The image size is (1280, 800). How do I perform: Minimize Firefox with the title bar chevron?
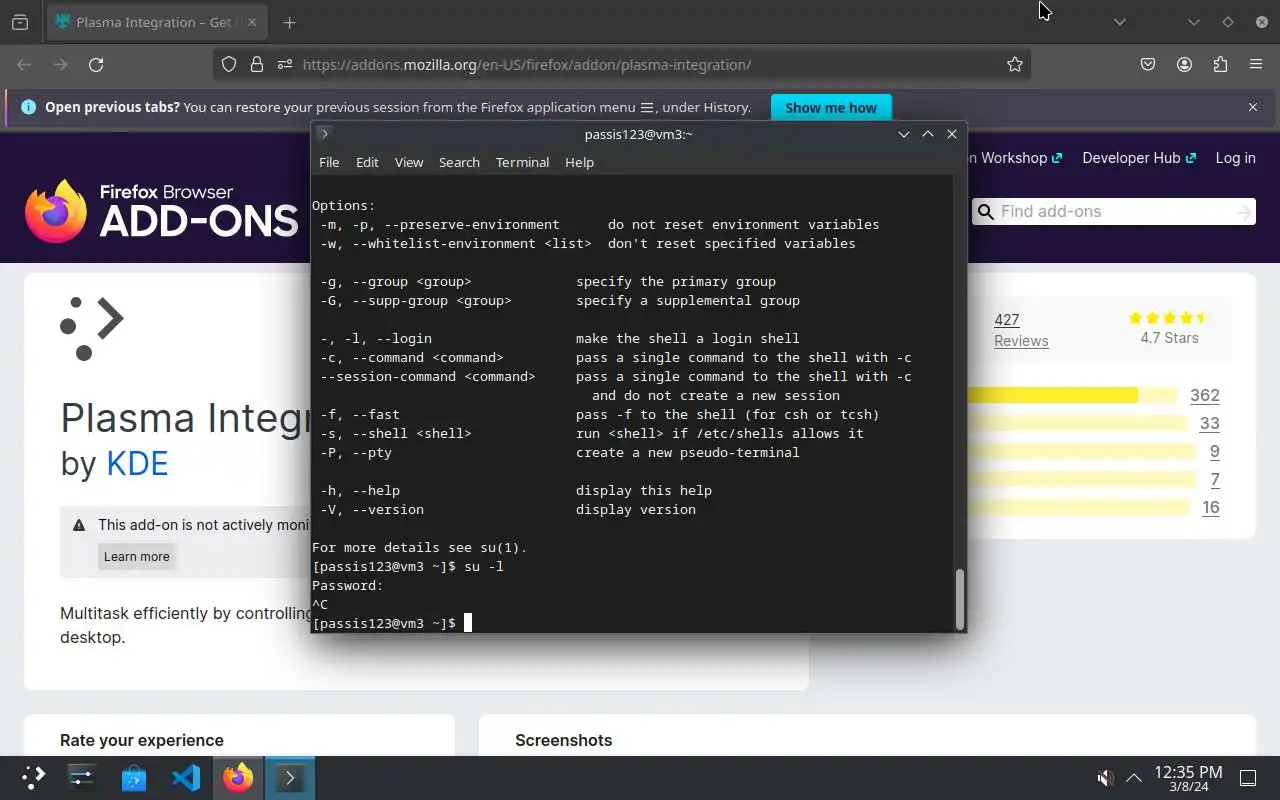coord(1193,22)
